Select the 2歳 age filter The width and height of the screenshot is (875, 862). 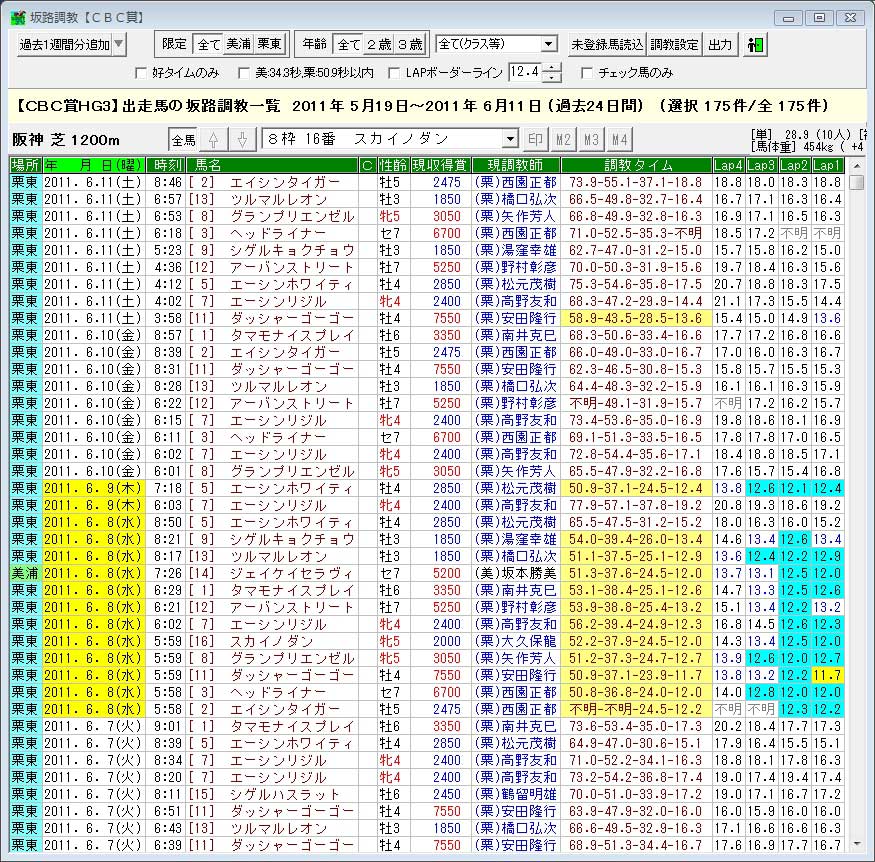380,44
